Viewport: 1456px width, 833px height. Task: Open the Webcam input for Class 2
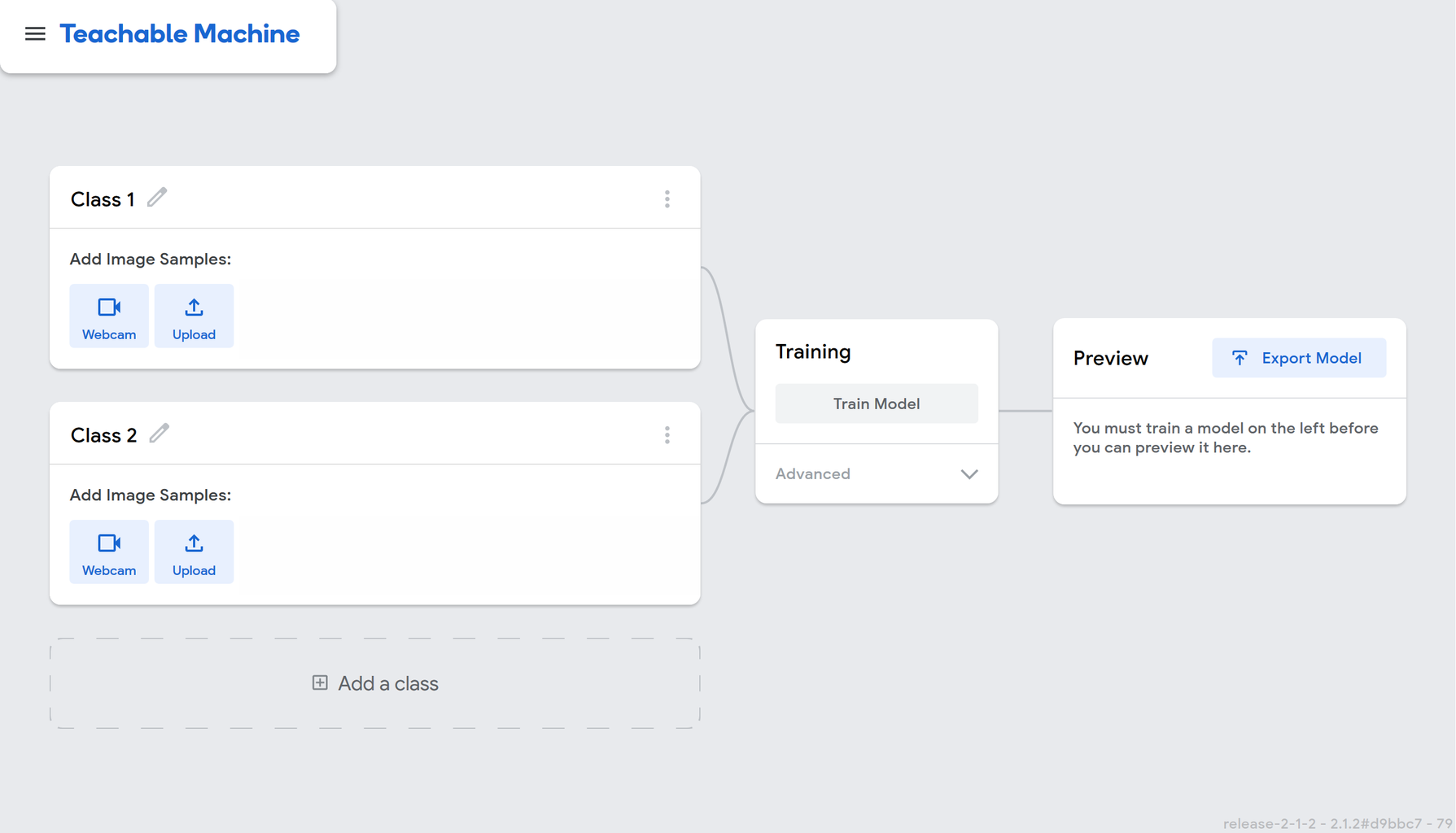(108, 552)
